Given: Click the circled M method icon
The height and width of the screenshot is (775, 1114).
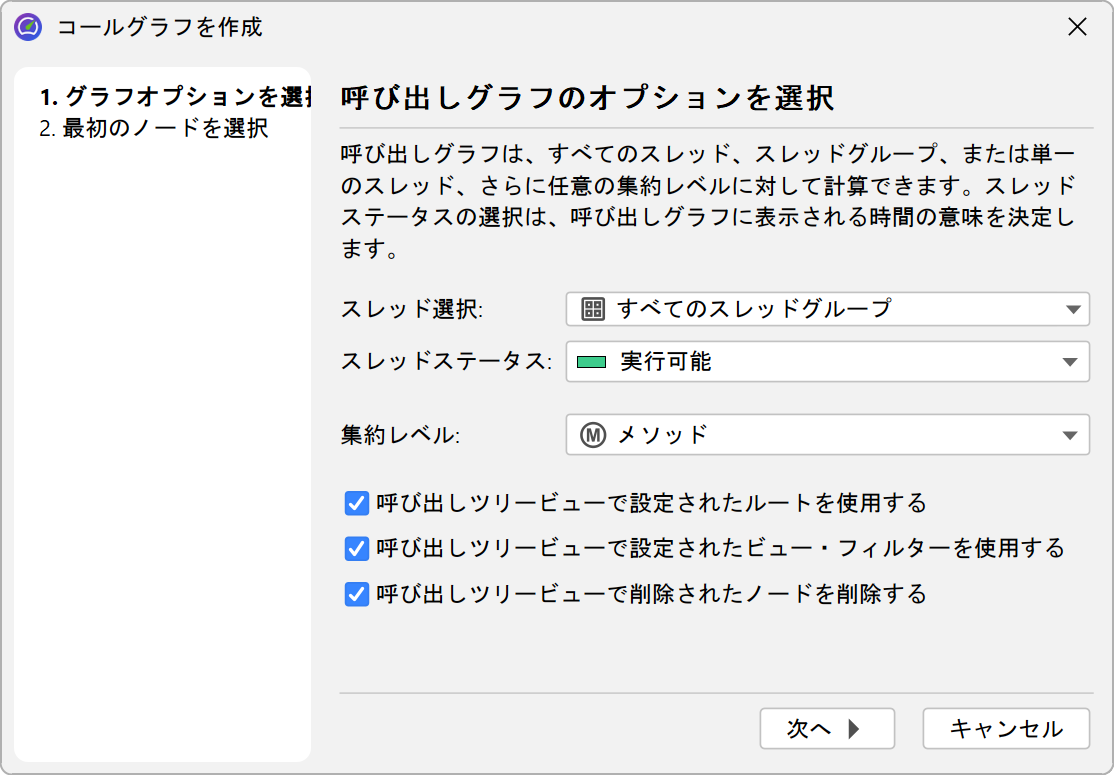Looking at the screenshot, I should coord(593,435).
